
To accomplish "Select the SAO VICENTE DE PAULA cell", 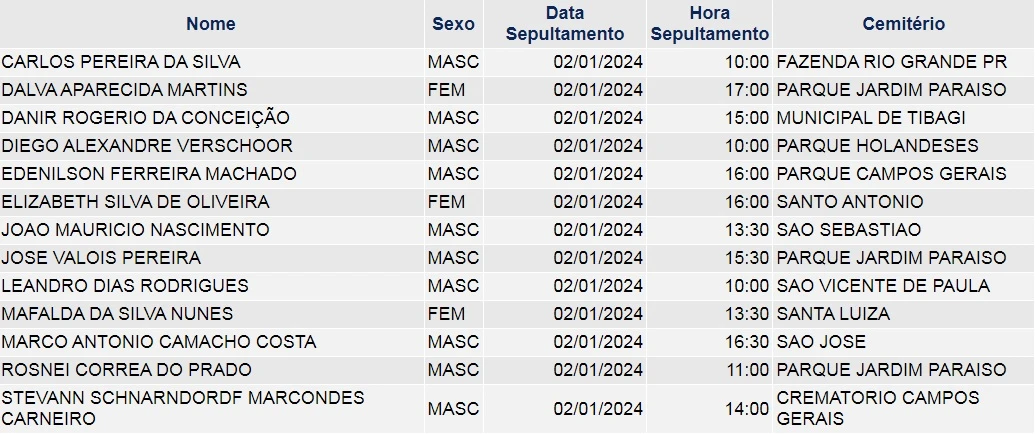I will 883,286.
